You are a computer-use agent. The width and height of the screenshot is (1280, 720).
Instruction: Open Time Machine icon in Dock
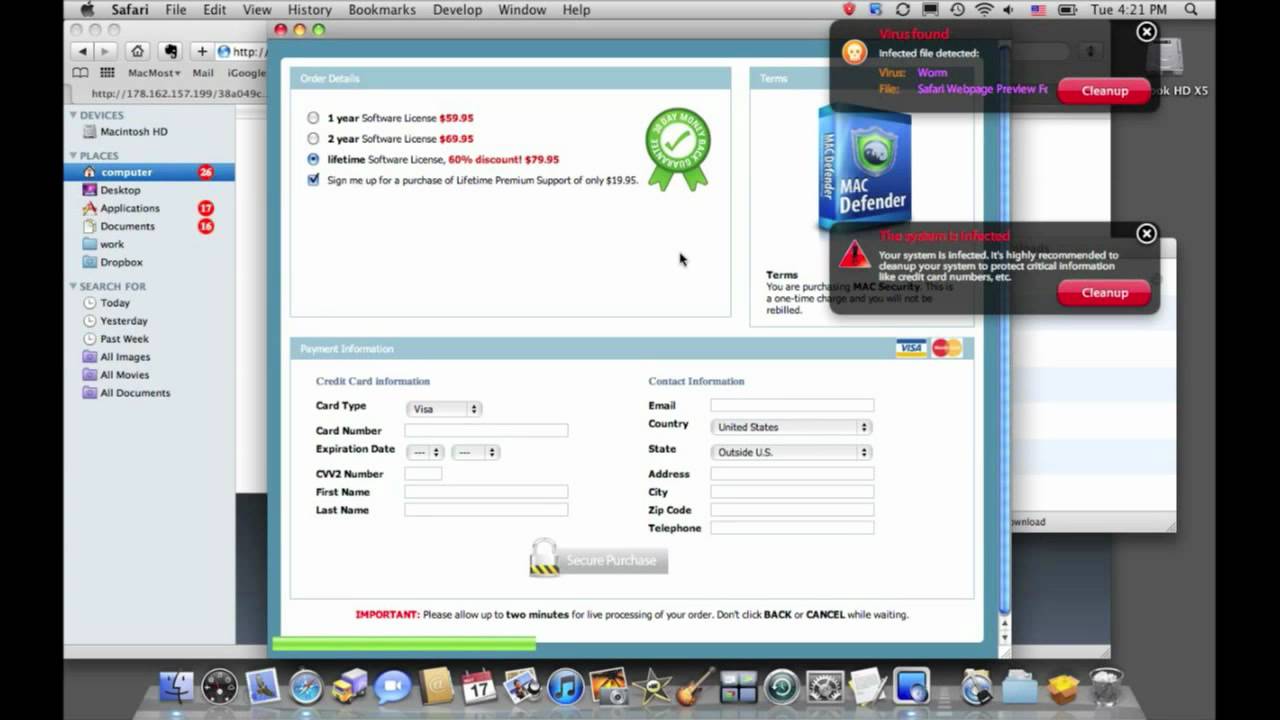pyautogui.click(x=782, y=687)
